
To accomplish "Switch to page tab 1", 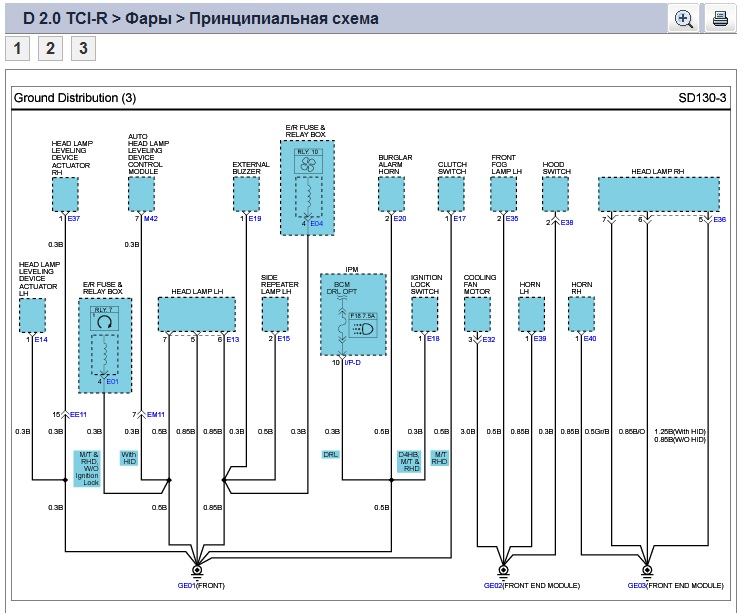I will [x=19, y=48].
